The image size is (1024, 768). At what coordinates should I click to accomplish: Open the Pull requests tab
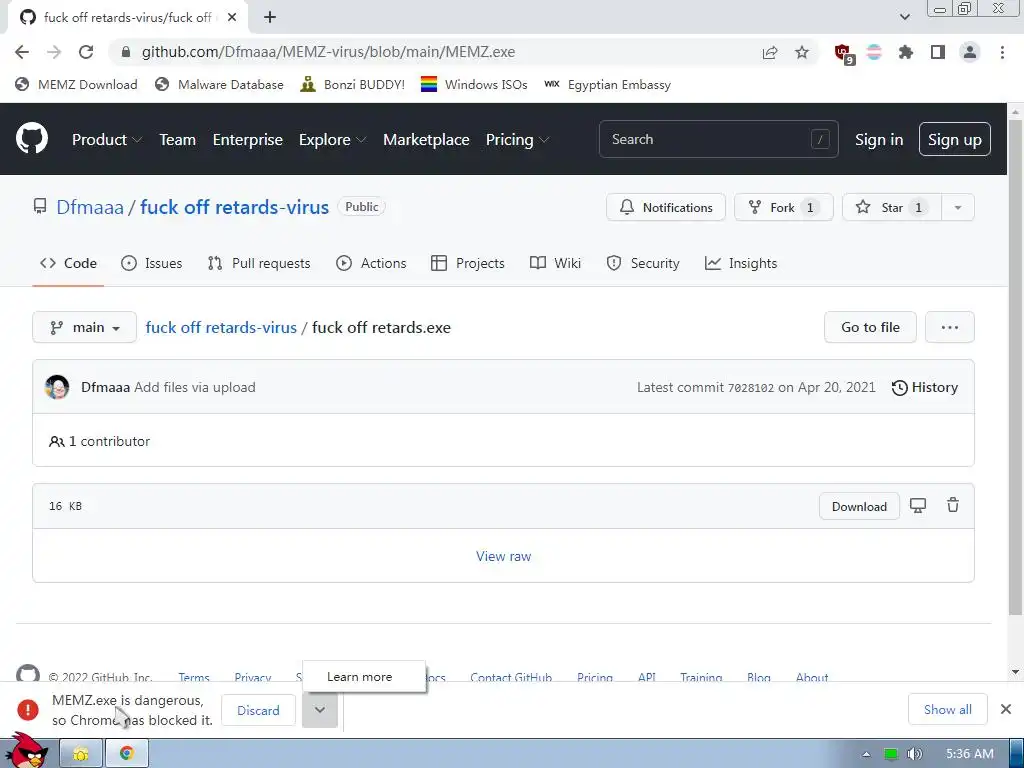pos(259,263)
